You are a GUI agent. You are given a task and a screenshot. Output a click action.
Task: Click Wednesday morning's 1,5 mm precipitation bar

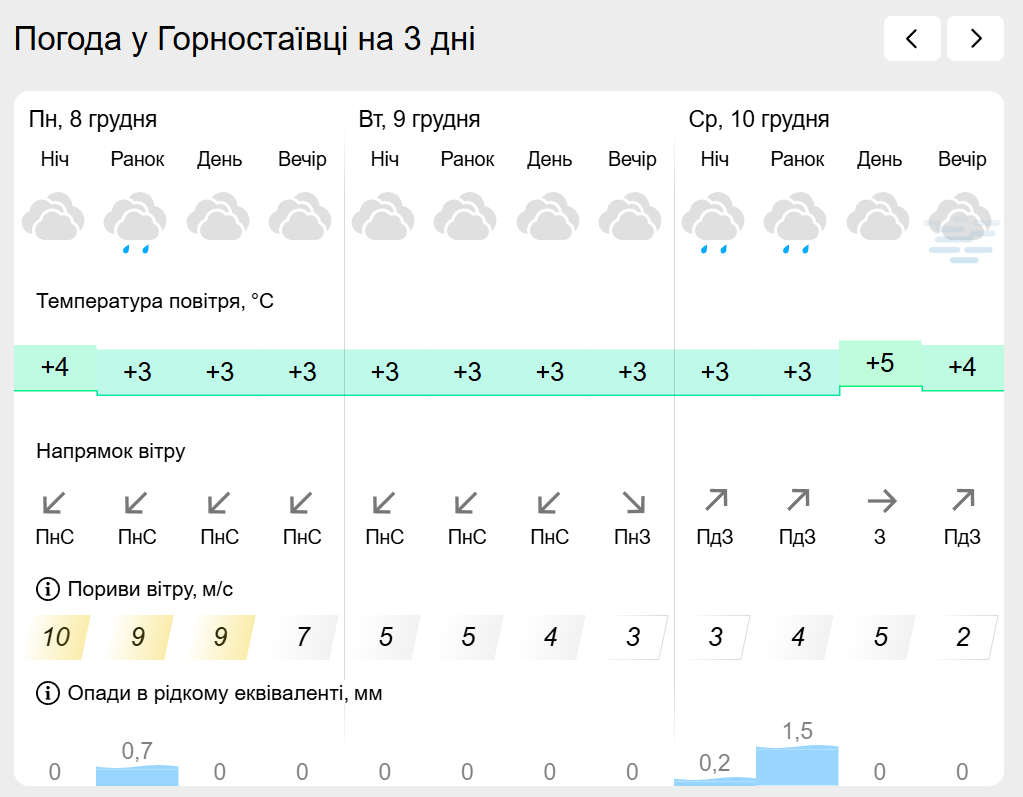797,765
